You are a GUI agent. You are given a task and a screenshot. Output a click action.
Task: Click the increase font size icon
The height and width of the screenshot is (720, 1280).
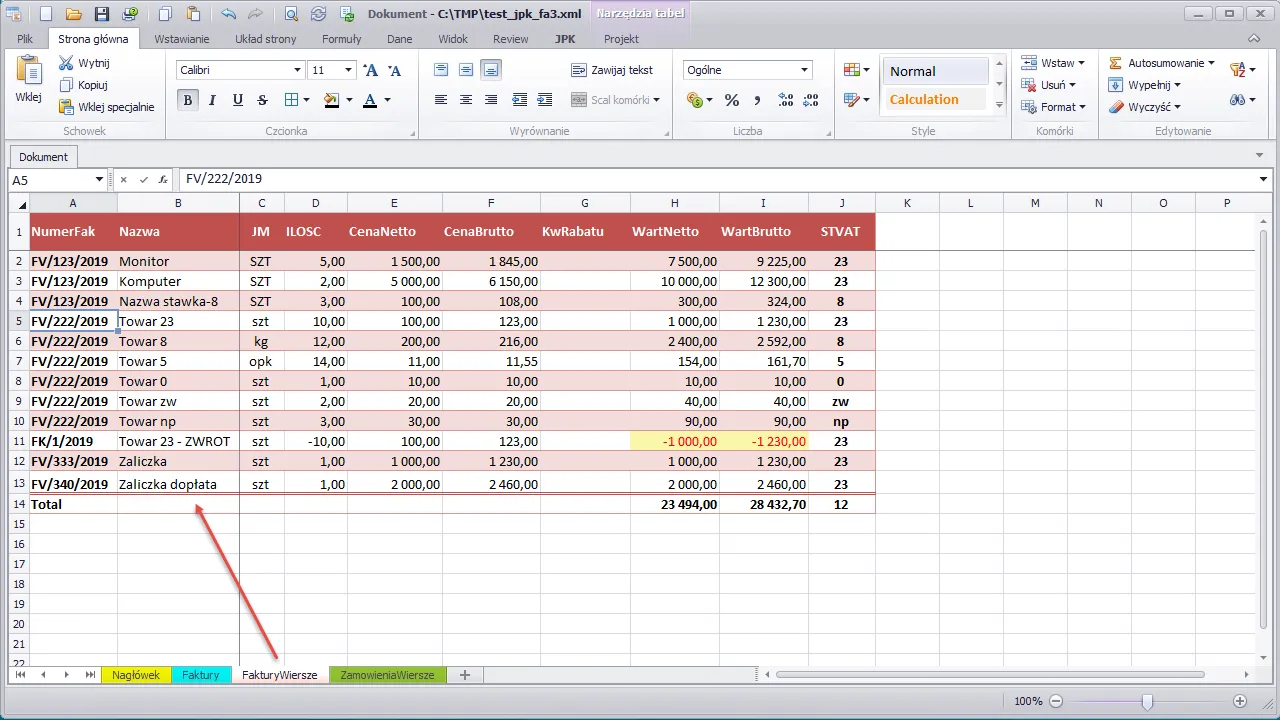pyautogui.click(x=371, y=70)
